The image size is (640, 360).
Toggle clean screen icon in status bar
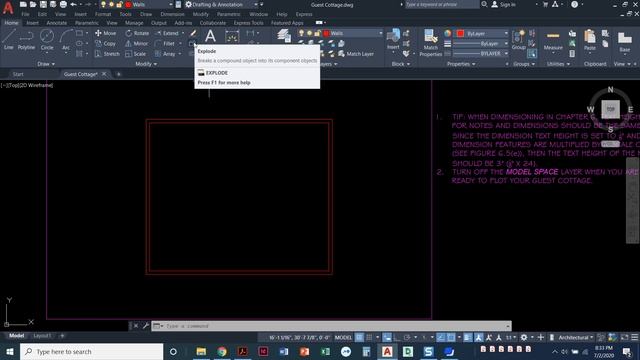624,337
